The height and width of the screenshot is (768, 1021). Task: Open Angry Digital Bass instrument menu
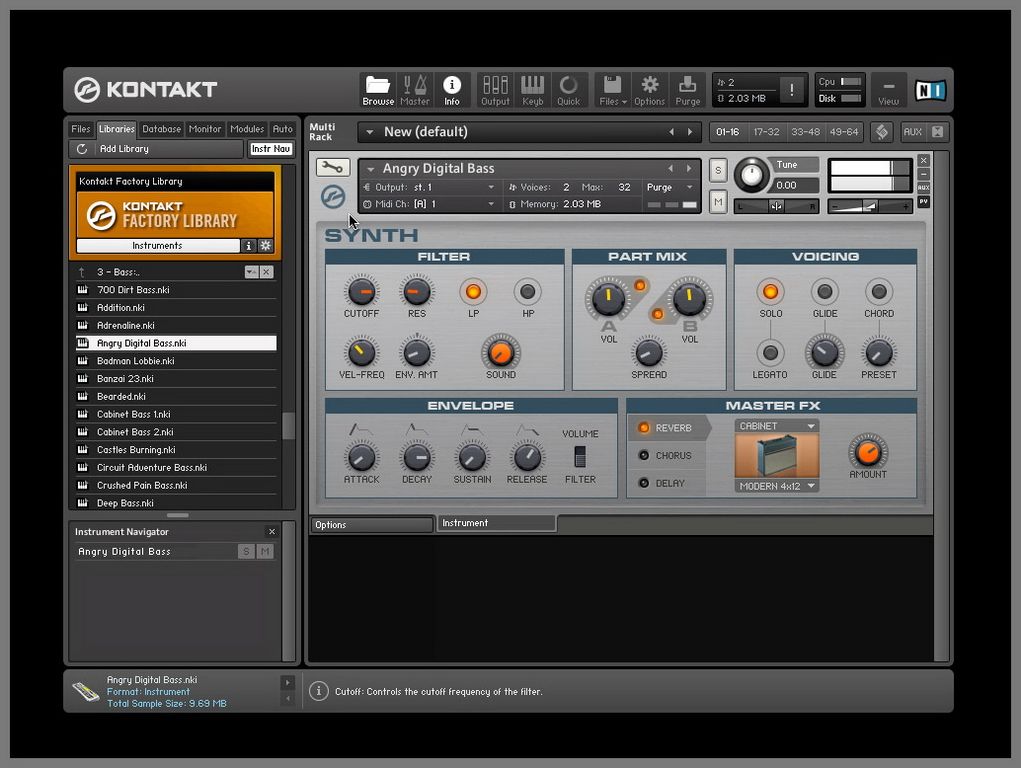coord(371,169)
